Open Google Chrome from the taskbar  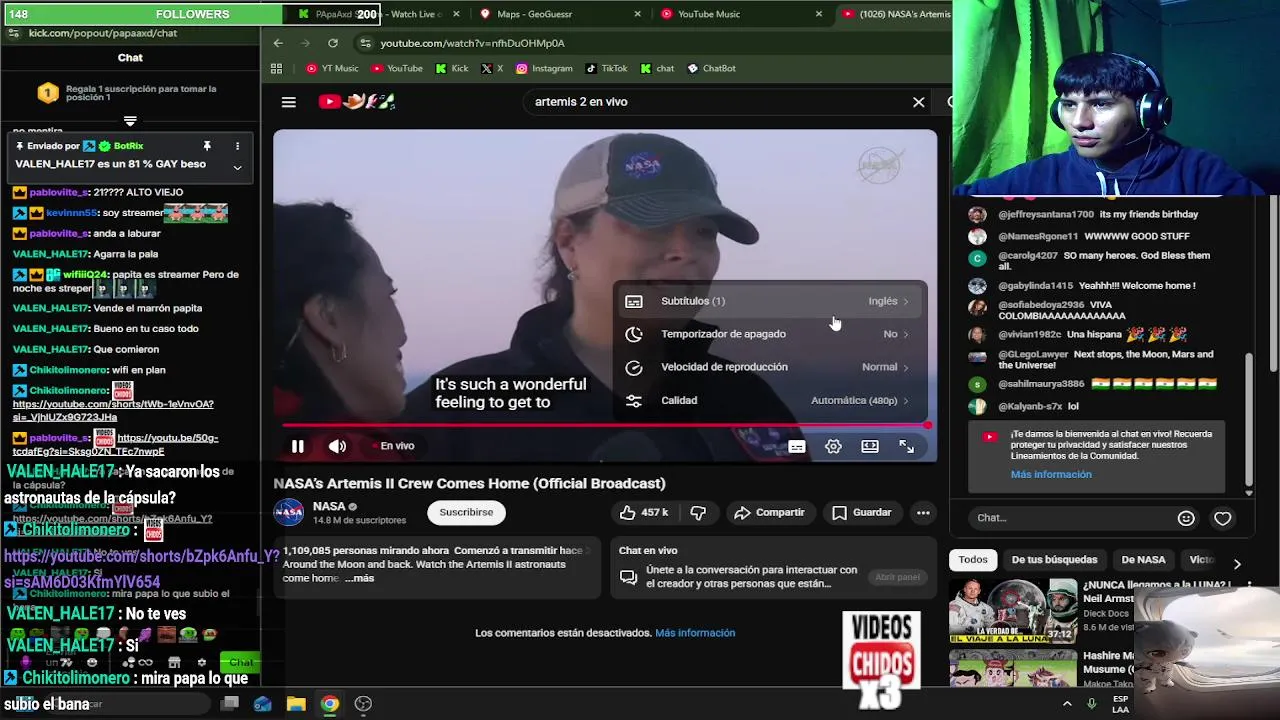(329, 704)
